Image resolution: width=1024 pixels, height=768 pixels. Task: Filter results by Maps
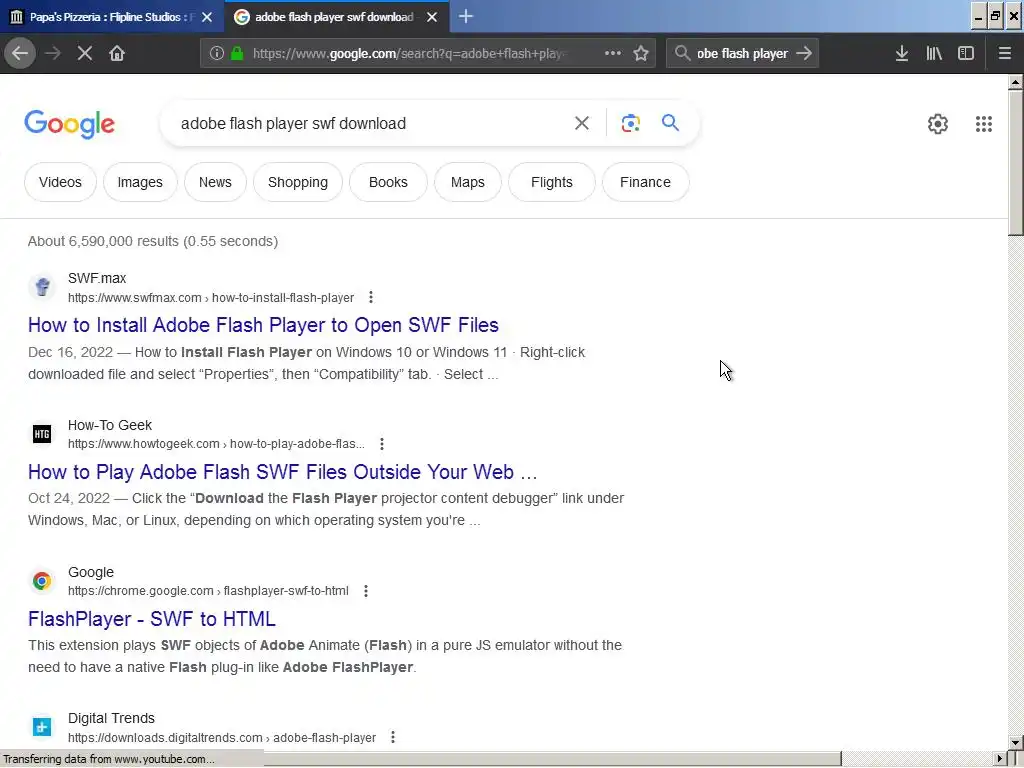468,182
